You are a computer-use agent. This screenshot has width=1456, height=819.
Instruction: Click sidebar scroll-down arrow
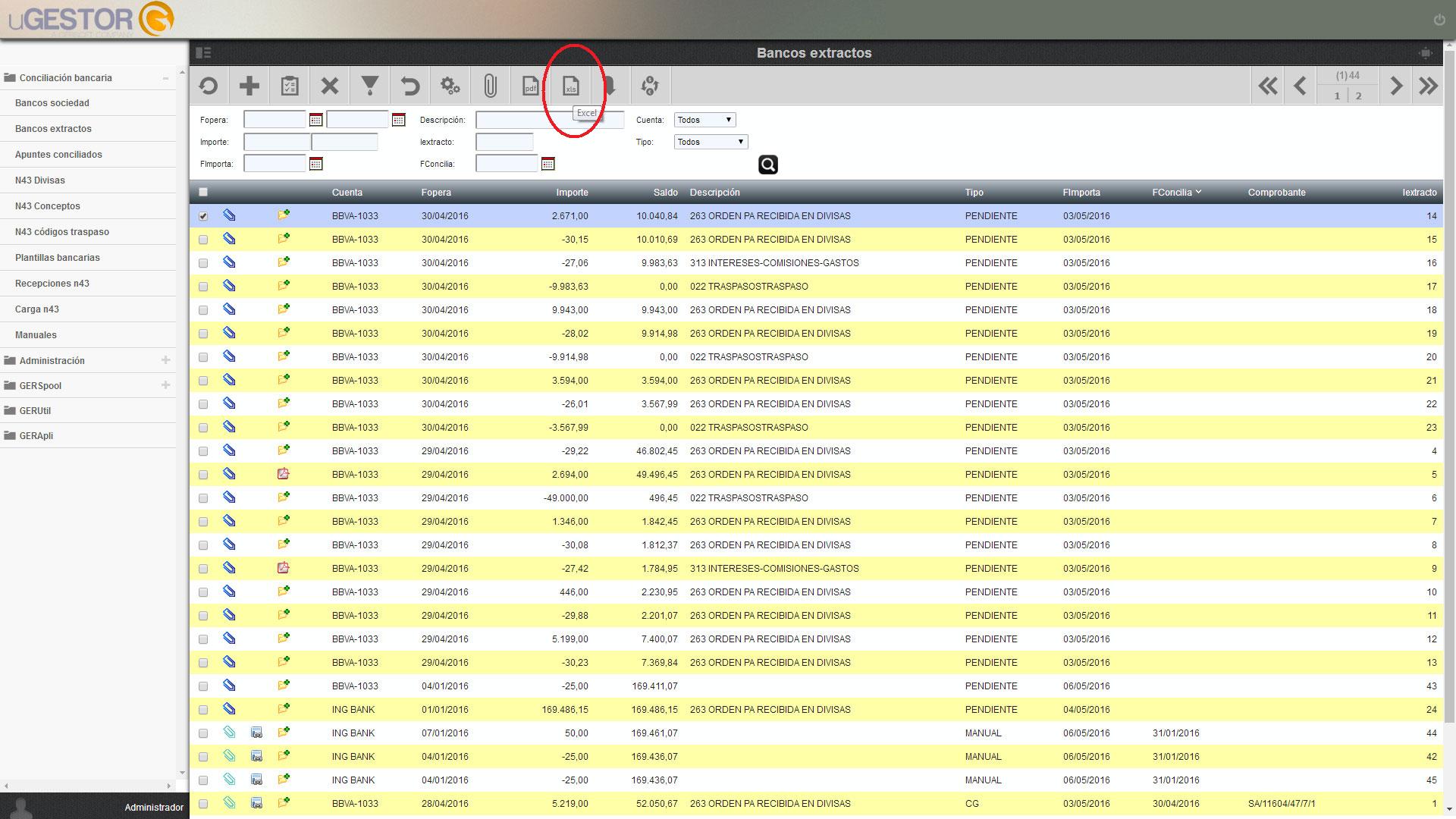tap(182, 773)
